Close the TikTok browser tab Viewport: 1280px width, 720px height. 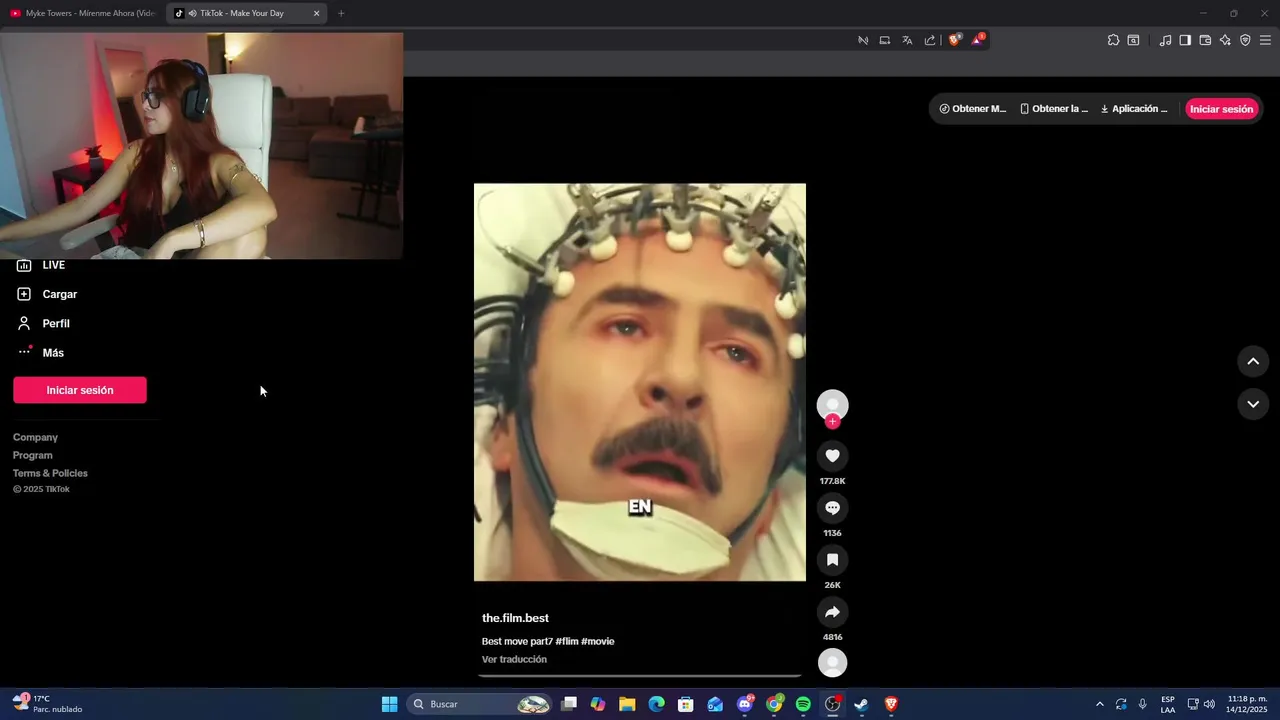(x=317, y=13)
